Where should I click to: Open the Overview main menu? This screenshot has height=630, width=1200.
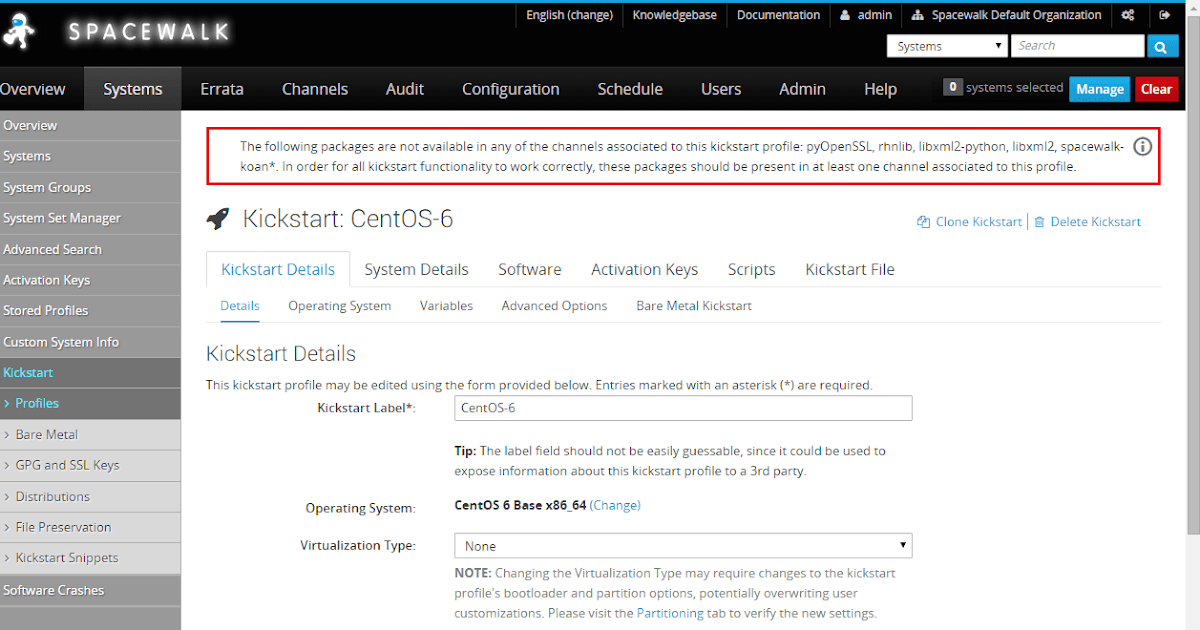click(32, 89)
